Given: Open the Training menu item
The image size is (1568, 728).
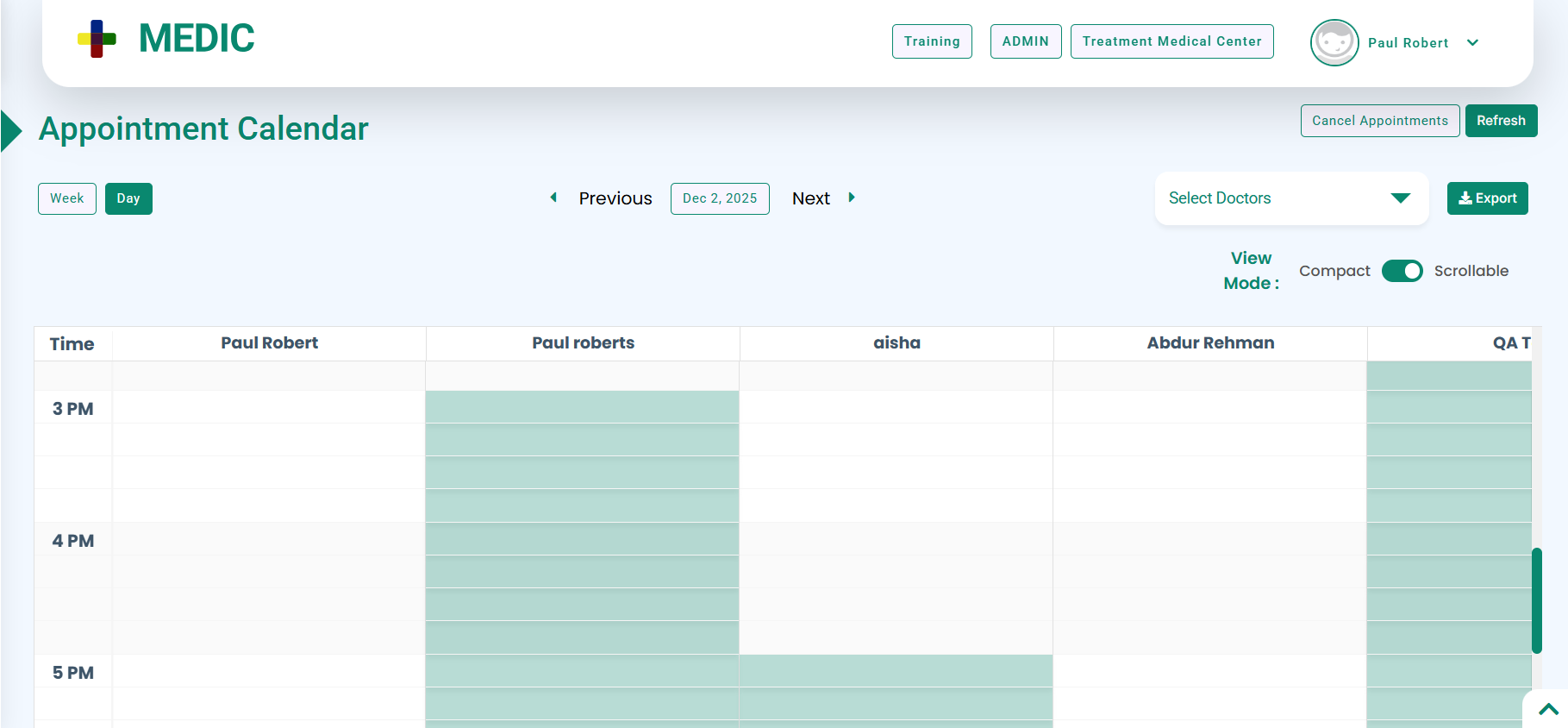Looking at the screenshot, I should click(932, 41).
